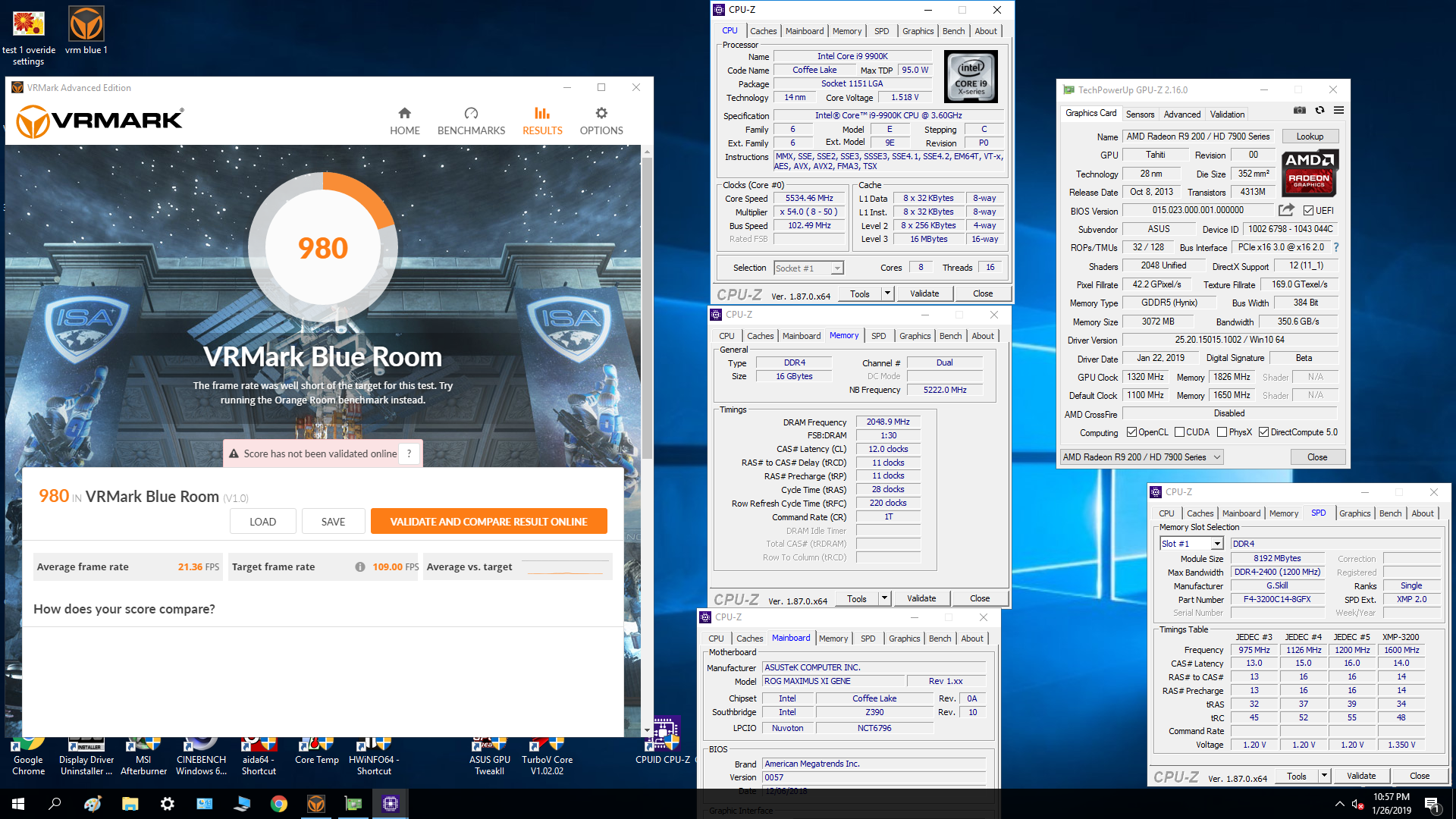Open the Validation tab in GPU-Z
The height and width of the screenshot is (819, 1456).
click(x=1227, y=115)
